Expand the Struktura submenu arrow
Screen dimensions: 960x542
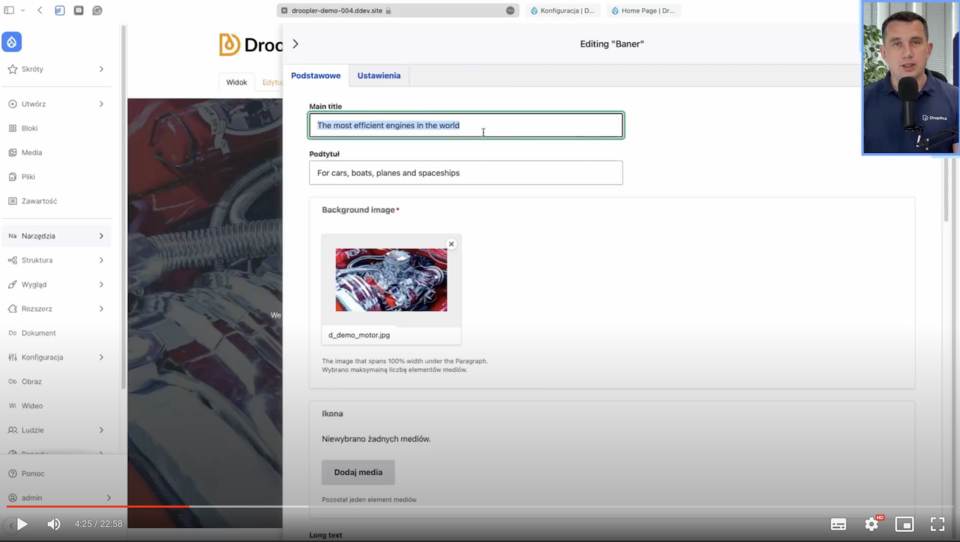(x=102, y=260)
